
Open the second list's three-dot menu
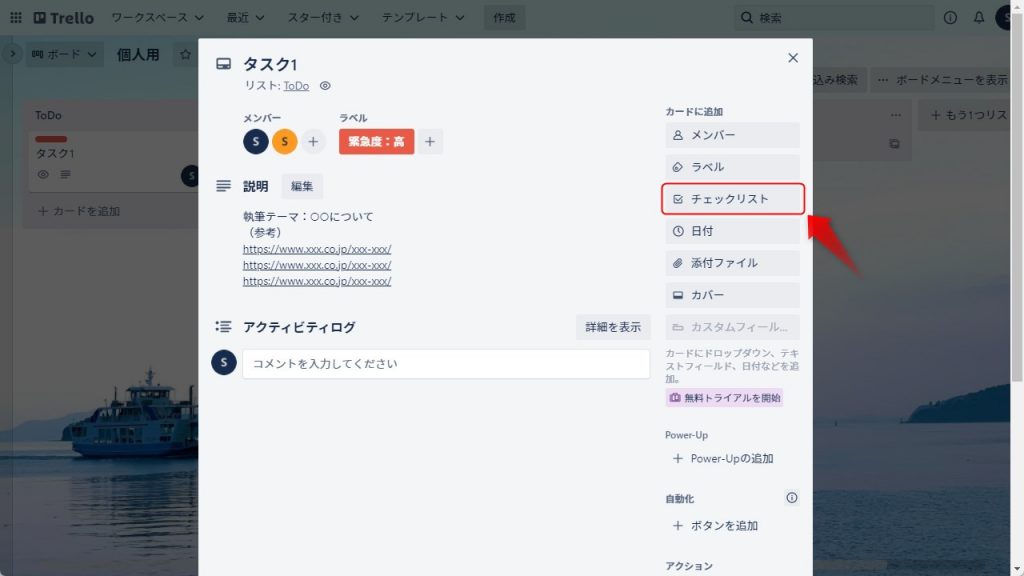tap(895, 115)
